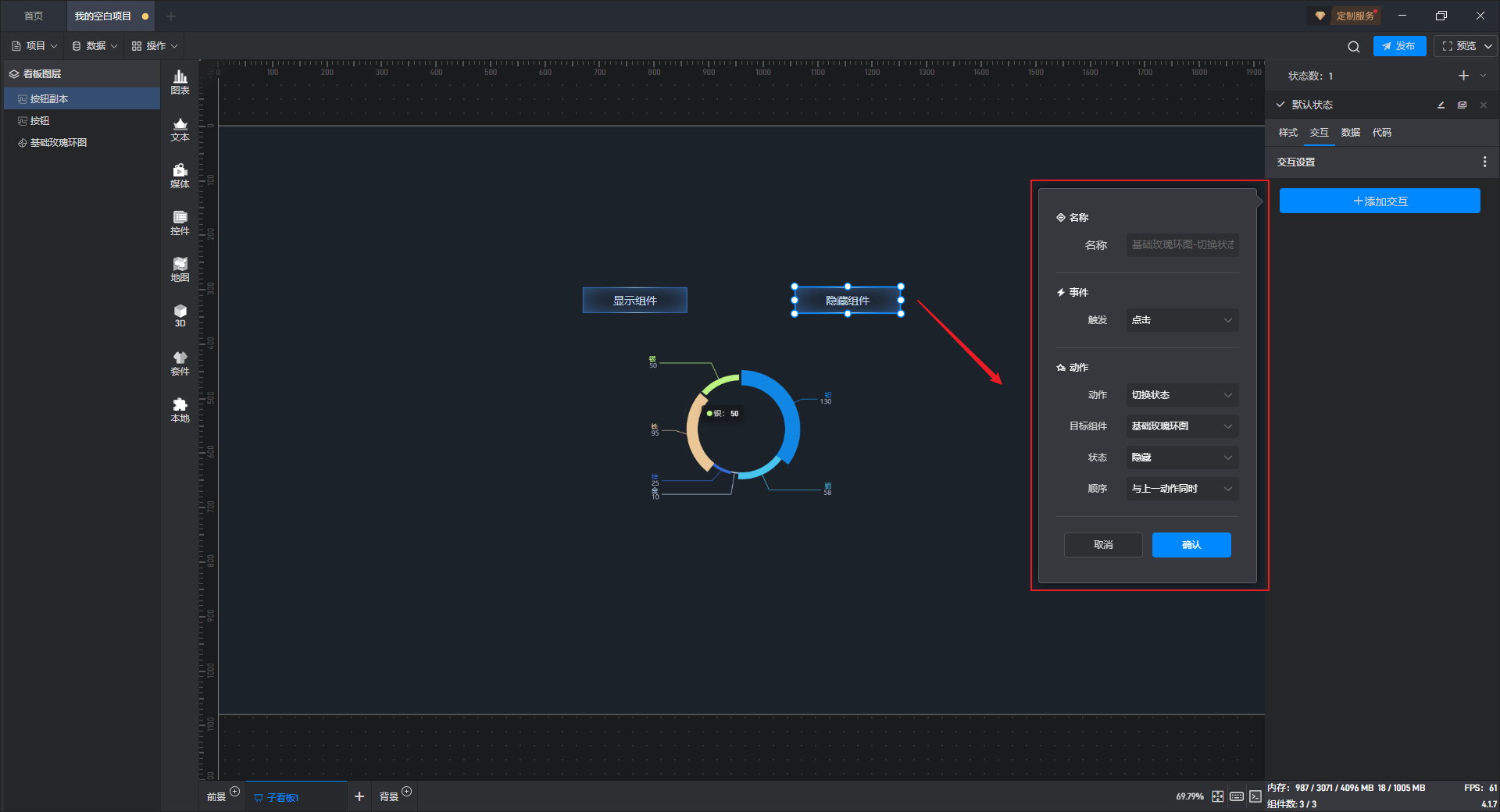Add a new state with plus icon
This screenshot has width=1500, height=812.
coord(1463,76)
